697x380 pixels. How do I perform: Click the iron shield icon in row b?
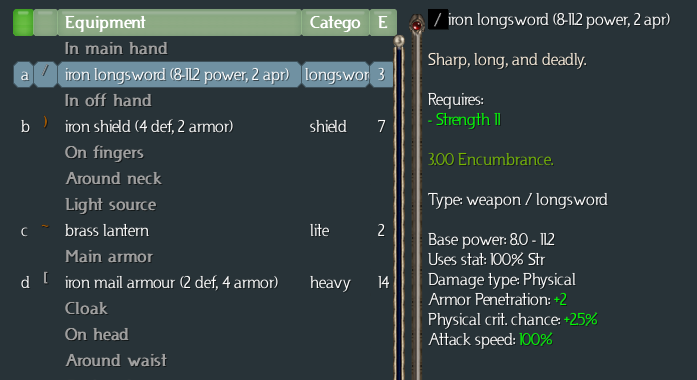point(45,122)
